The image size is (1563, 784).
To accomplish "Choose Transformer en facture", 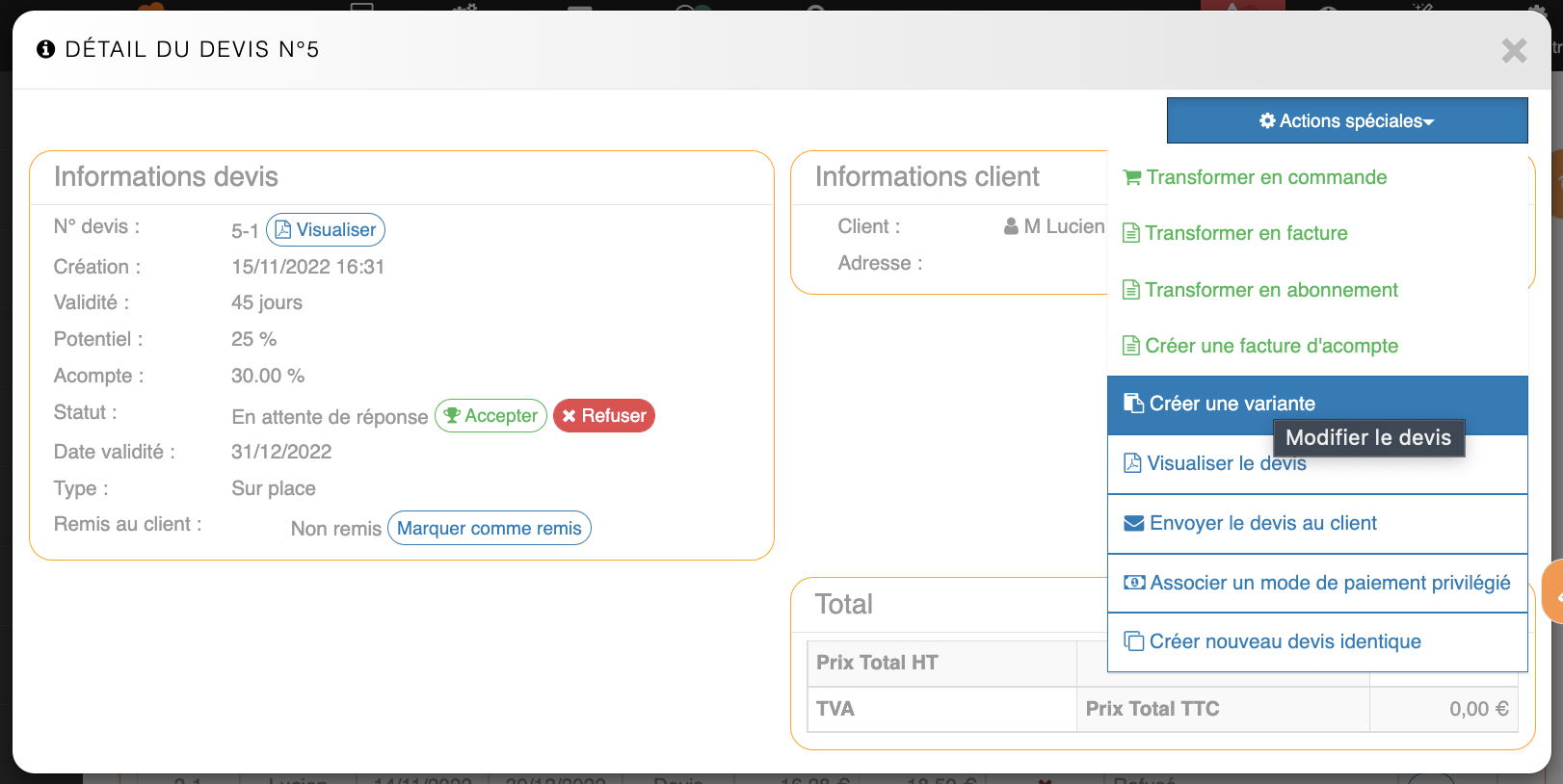I will coord(1245,233).
